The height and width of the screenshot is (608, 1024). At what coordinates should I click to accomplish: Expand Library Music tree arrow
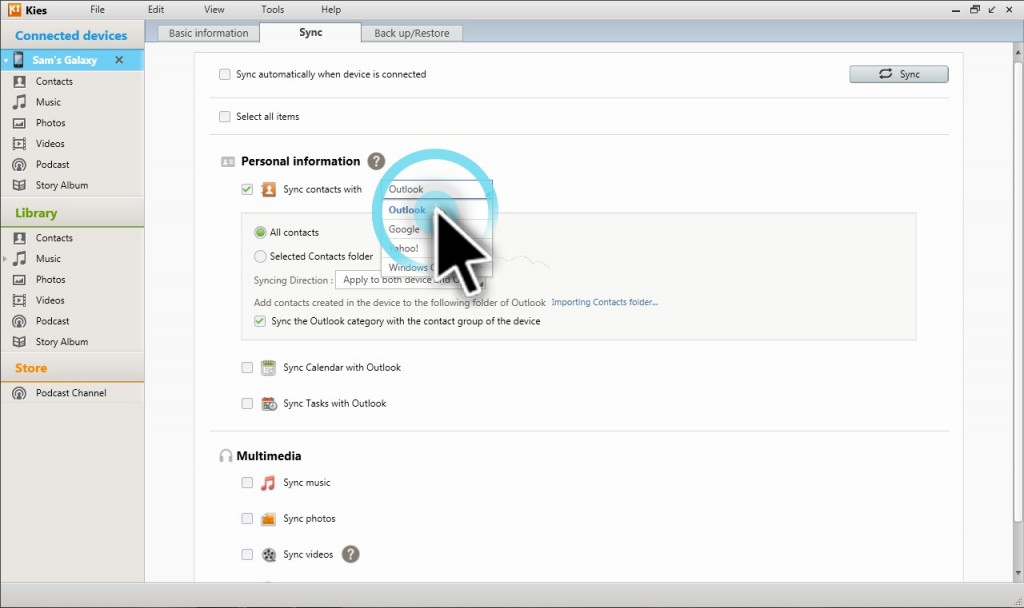[5, 259]
